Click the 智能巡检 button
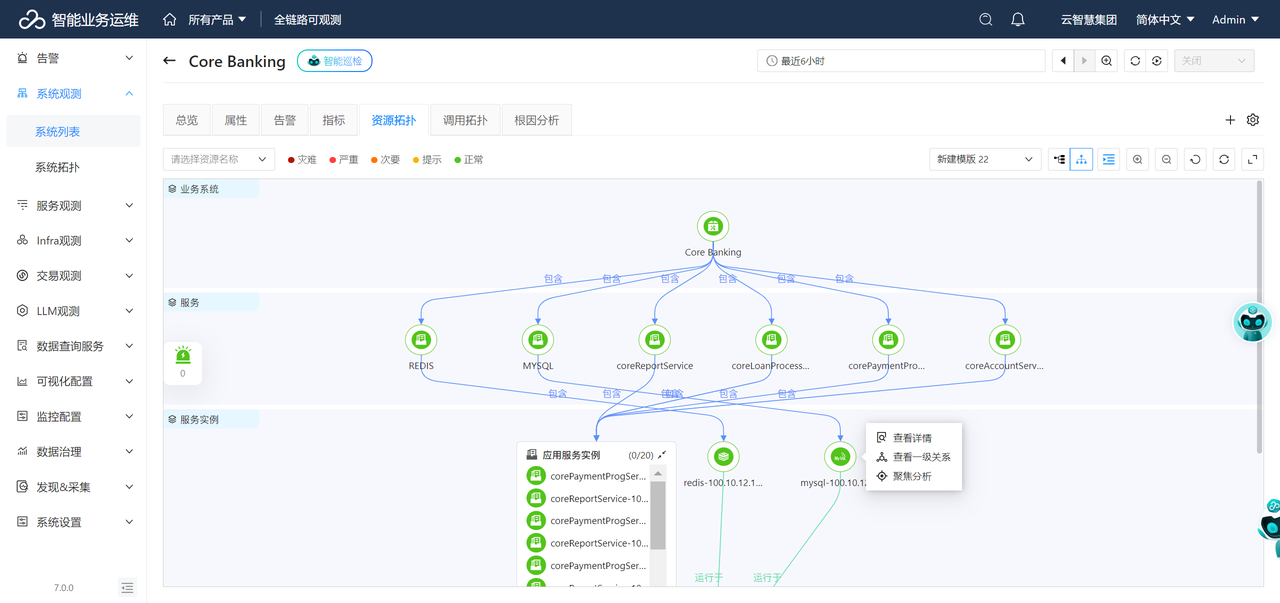This screenshot has height=603, width=1280. [x=335, y=61]
